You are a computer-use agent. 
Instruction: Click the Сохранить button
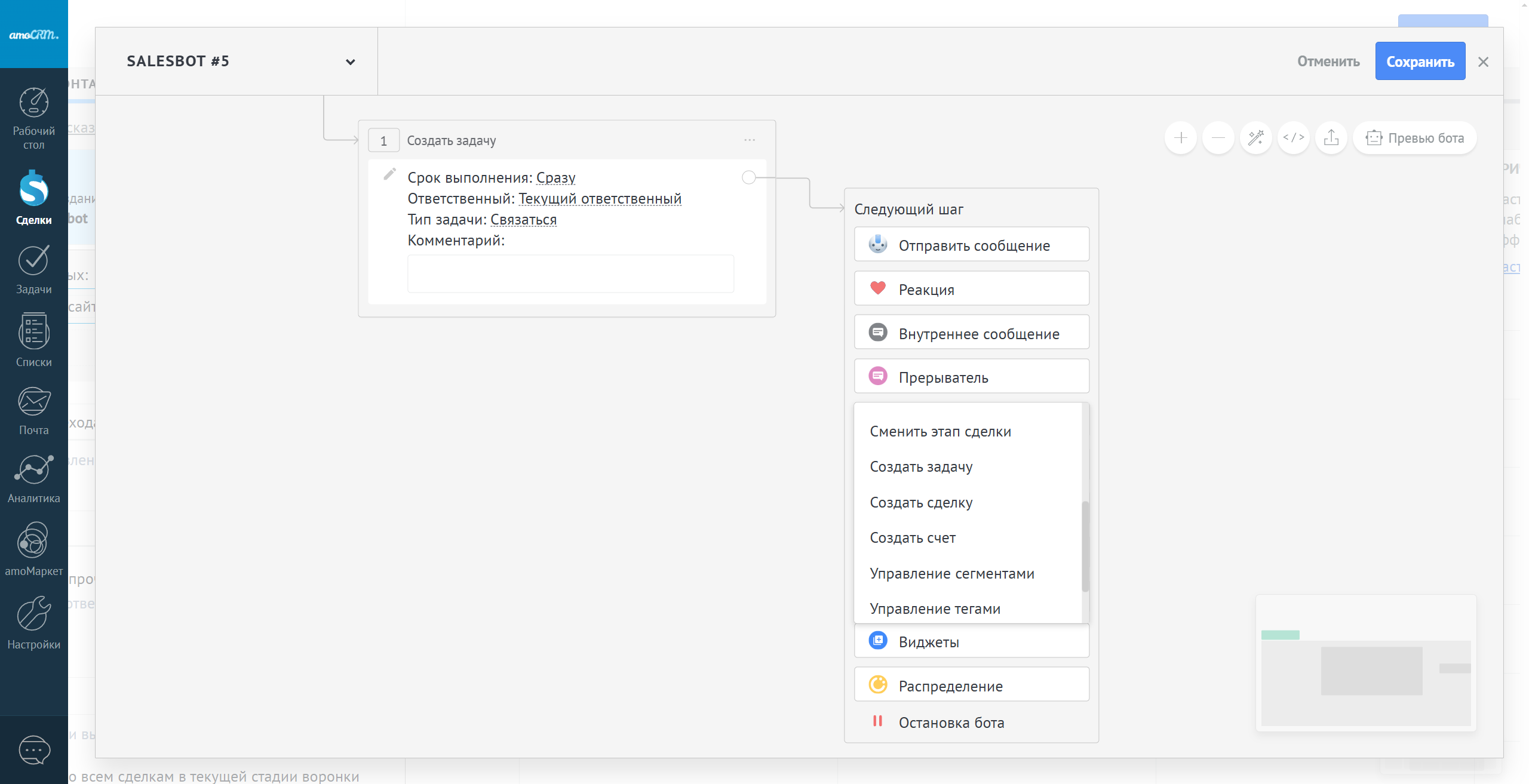point(1420,62)
